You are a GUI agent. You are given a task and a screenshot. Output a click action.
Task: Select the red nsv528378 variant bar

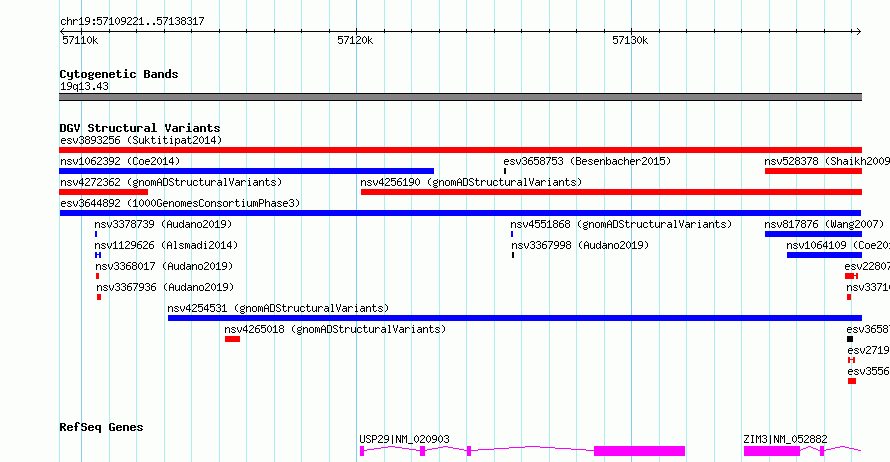pos(813,171)
